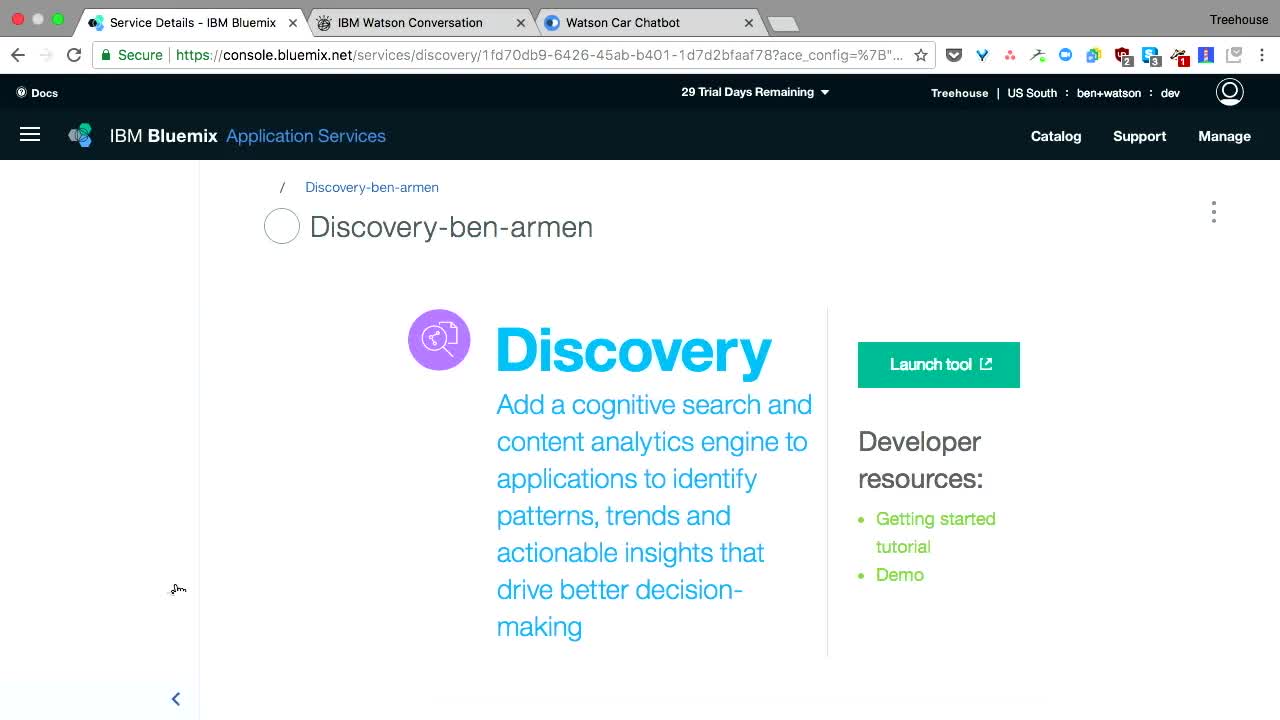Image resolution: width=1280 pixels, height=720 pixels.
Task: Open the Getting started tutorial link
Action: point(936,533)
